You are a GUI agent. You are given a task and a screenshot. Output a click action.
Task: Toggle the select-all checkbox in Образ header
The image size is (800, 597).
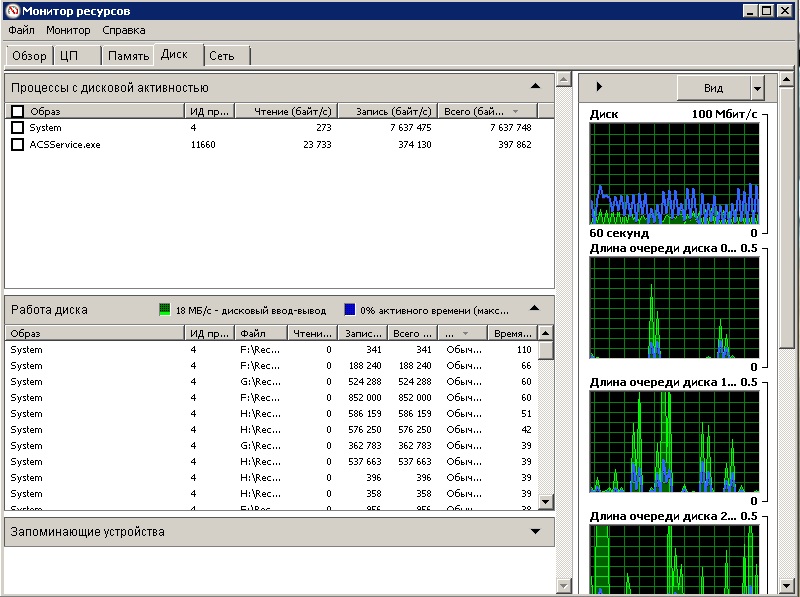point(17,111)
